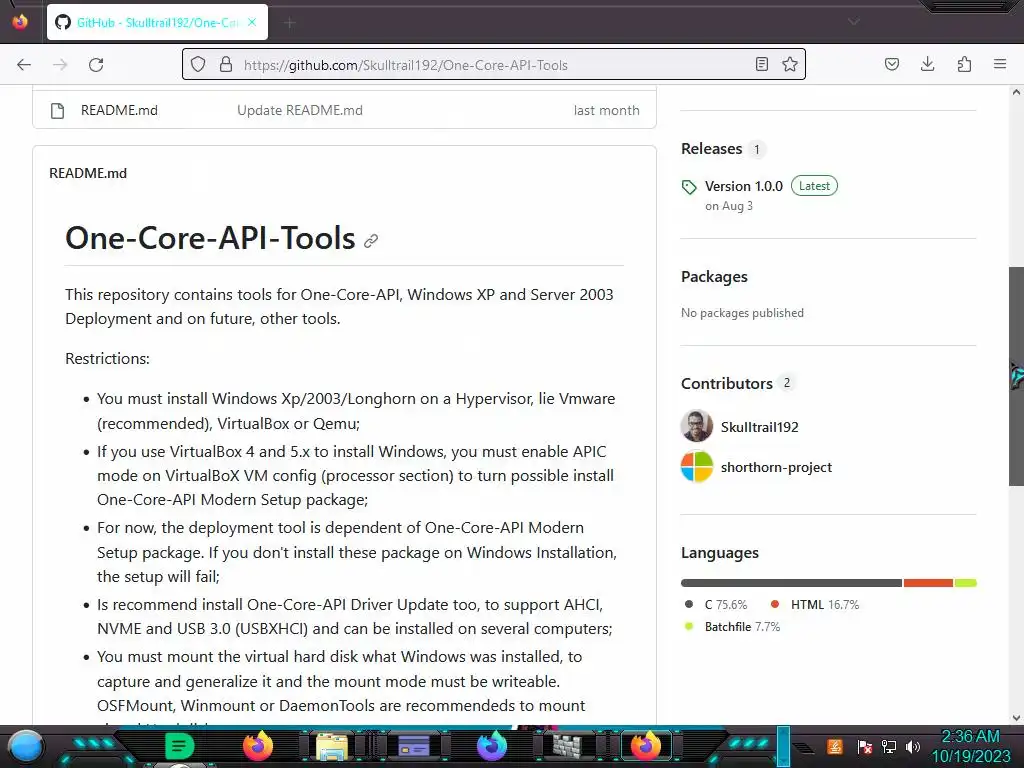Save page to Pocket
Image resolution: width=1024 pixels, height=768 pixels.
point(891,65)
